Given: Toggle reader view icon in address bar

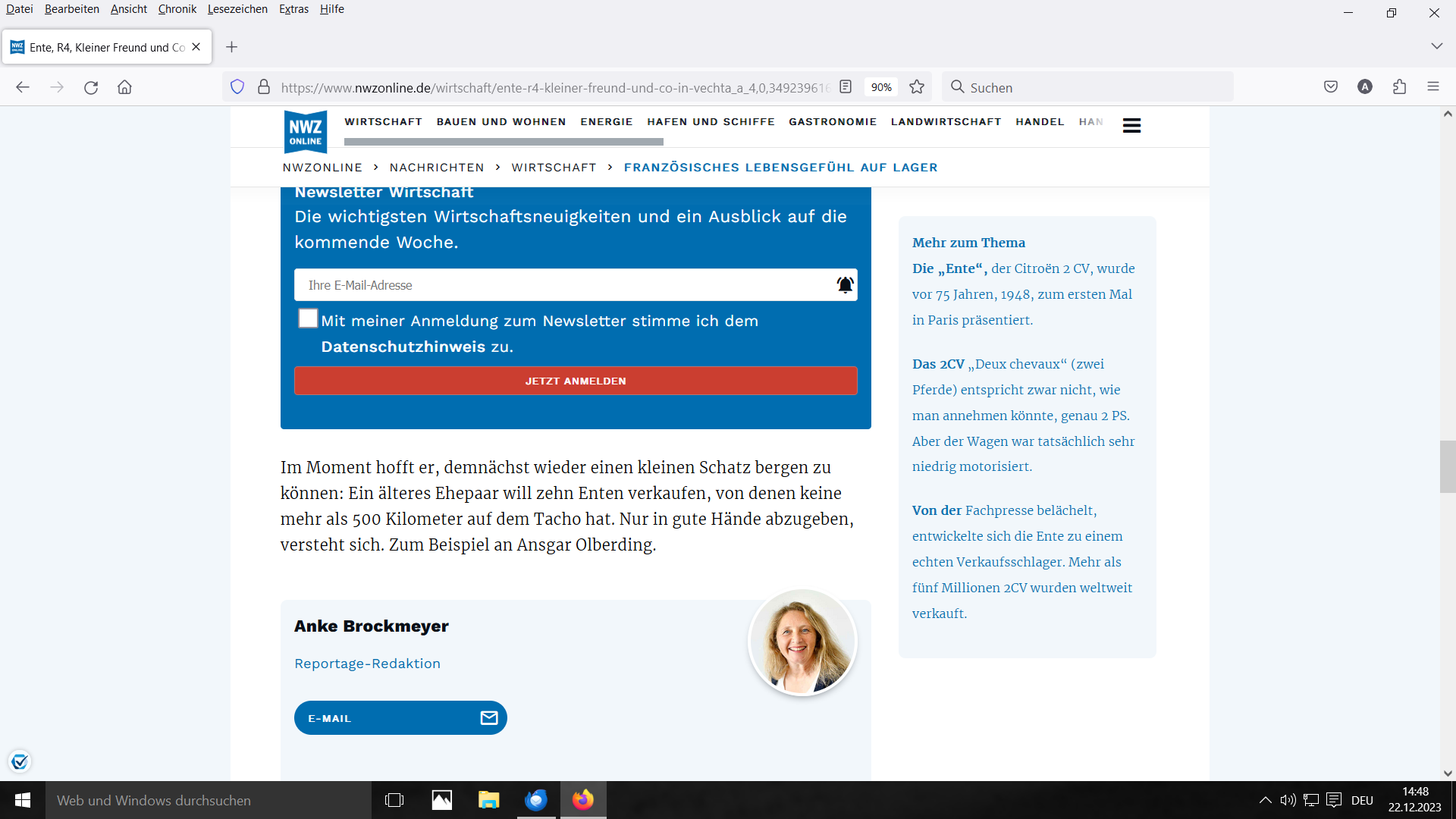Looking at the screenshot, I should pyautogui.click(x=846, y=87).
